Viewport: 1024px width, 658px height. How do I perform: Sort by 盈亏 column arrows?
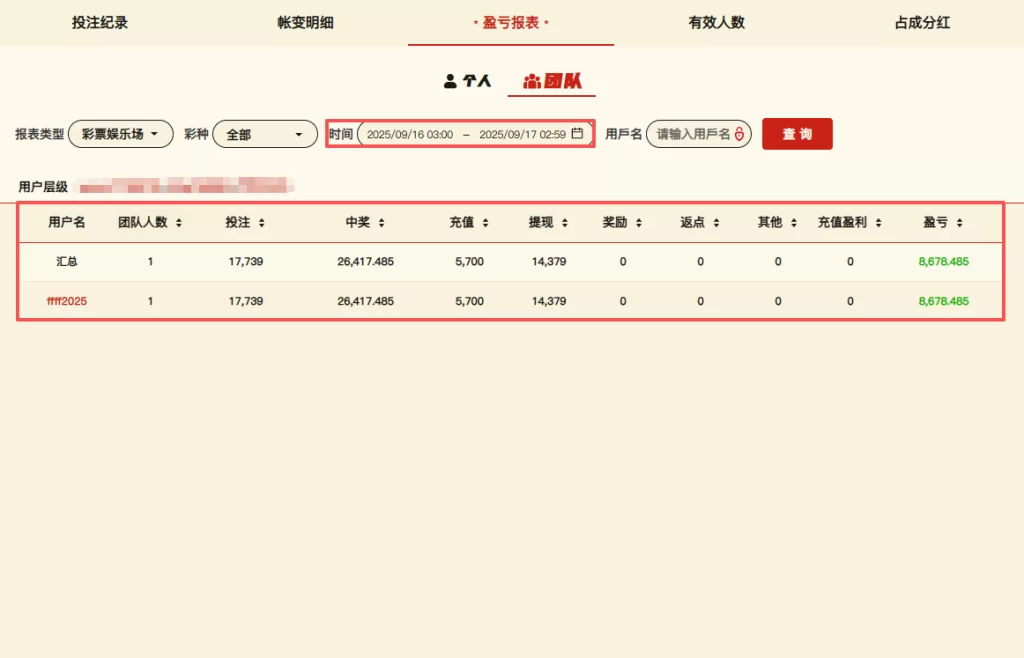coord(958,223)
